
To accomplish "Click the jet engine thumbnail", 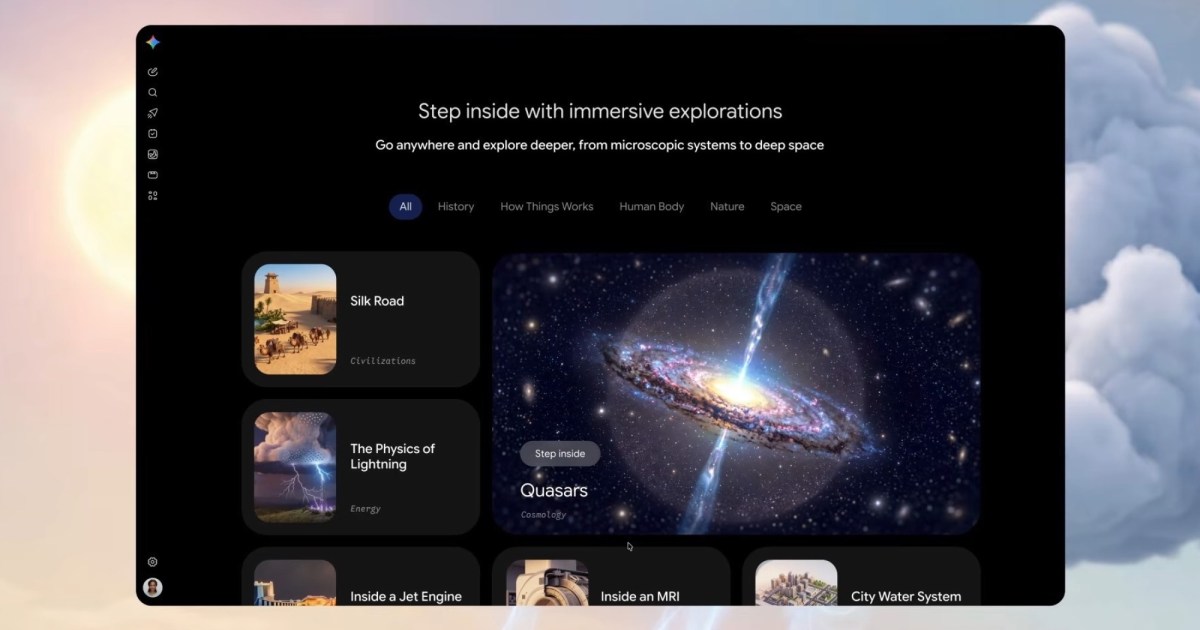I will click(295, 583).
